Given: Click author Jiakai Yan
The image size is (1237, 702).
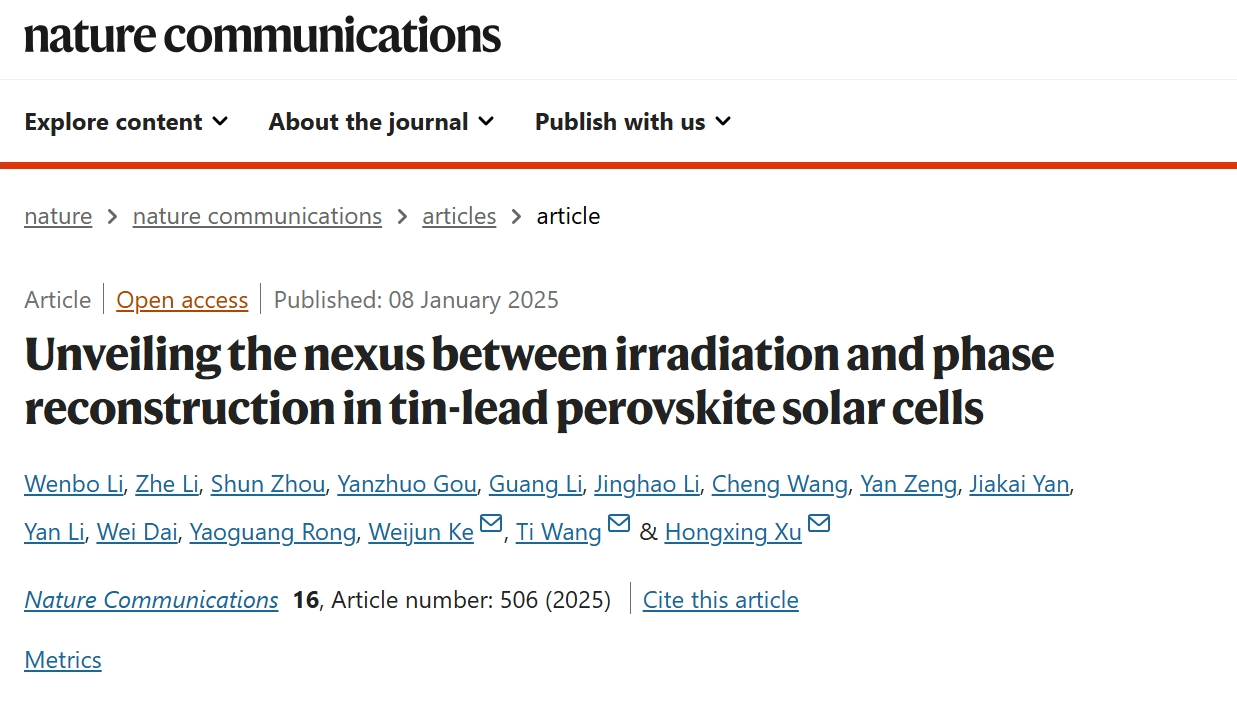Looking at the screenshot, I should click(x=1019, y=484).
